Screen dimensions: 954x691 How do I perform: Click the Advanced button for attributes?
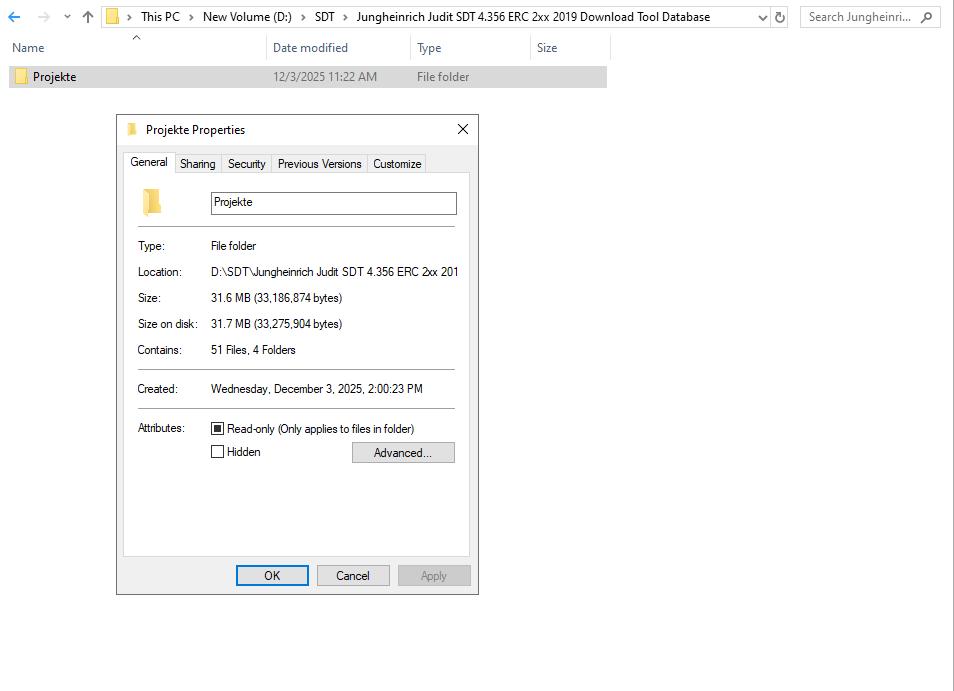[x=402, y=452]
